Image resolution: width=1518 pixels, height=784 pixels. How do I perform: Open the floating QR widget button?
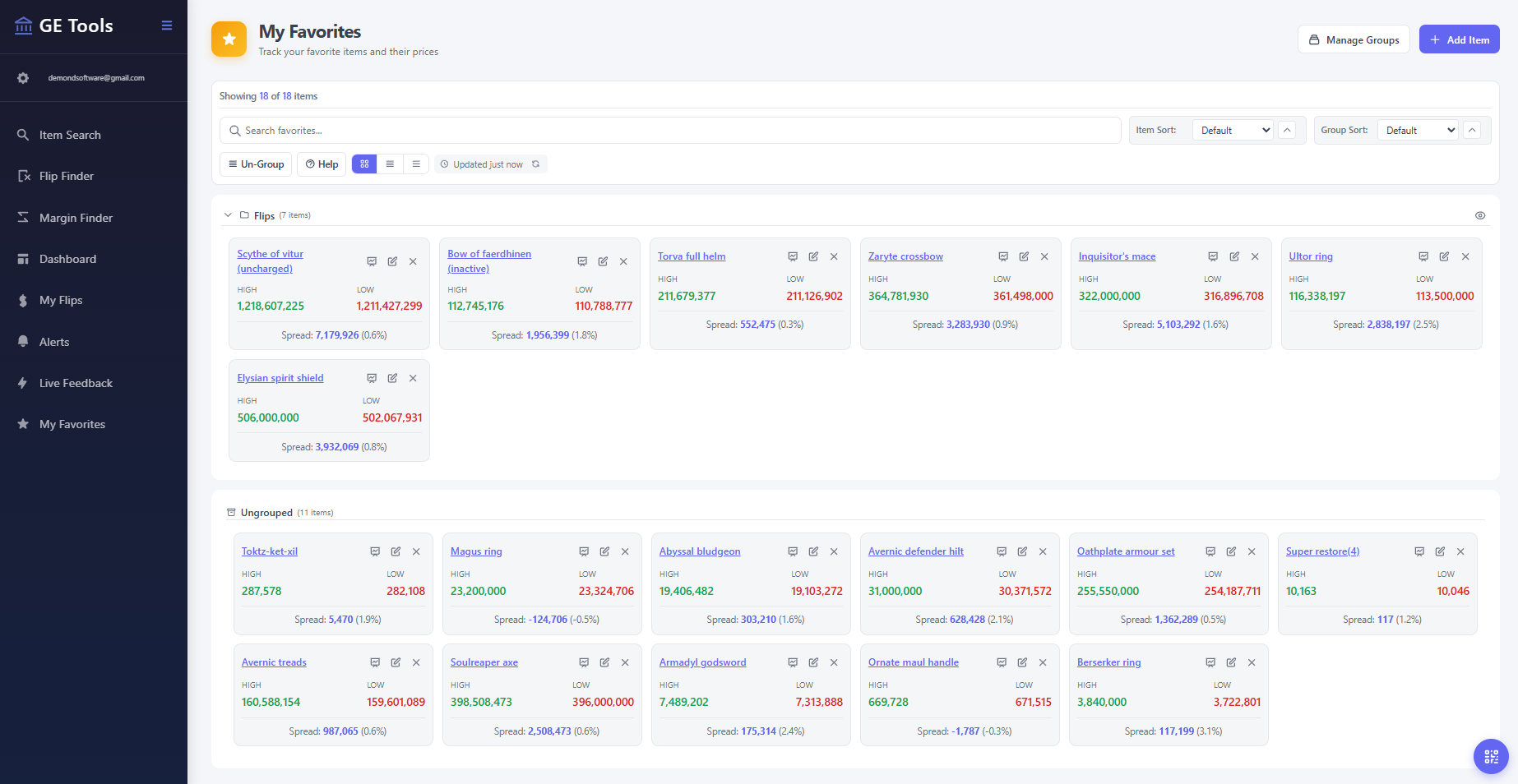[x=1491, y=757]
